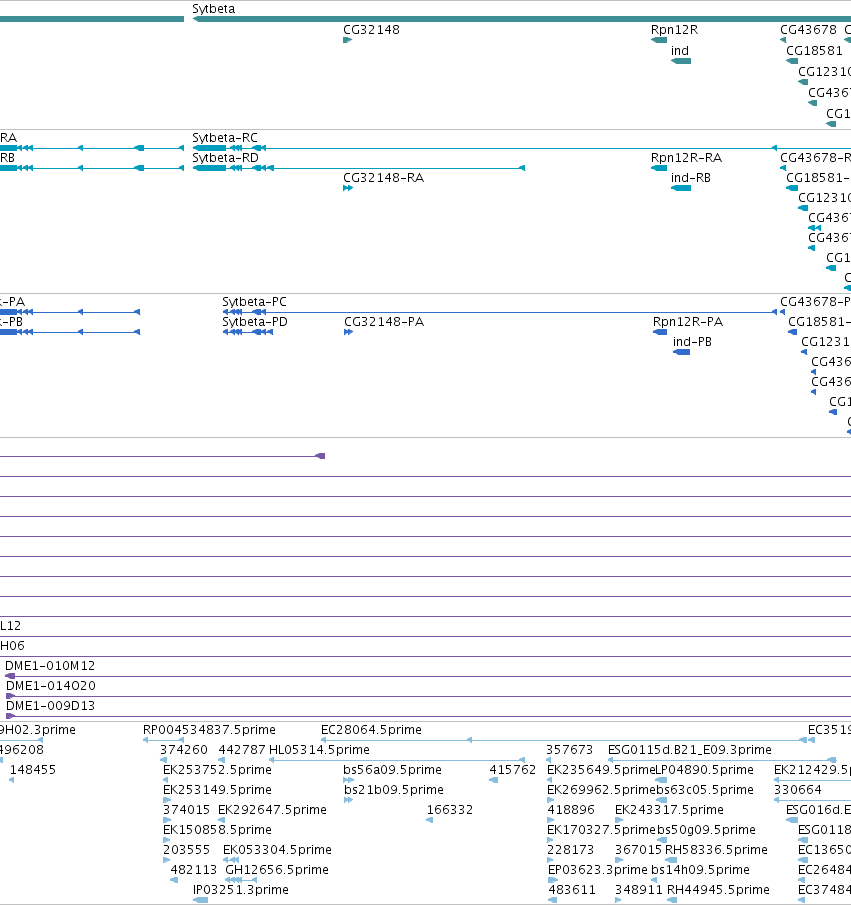The height and width of the screenshot is (905, 851).
Task: Click EST entry 442787
Action: [242, 750]
